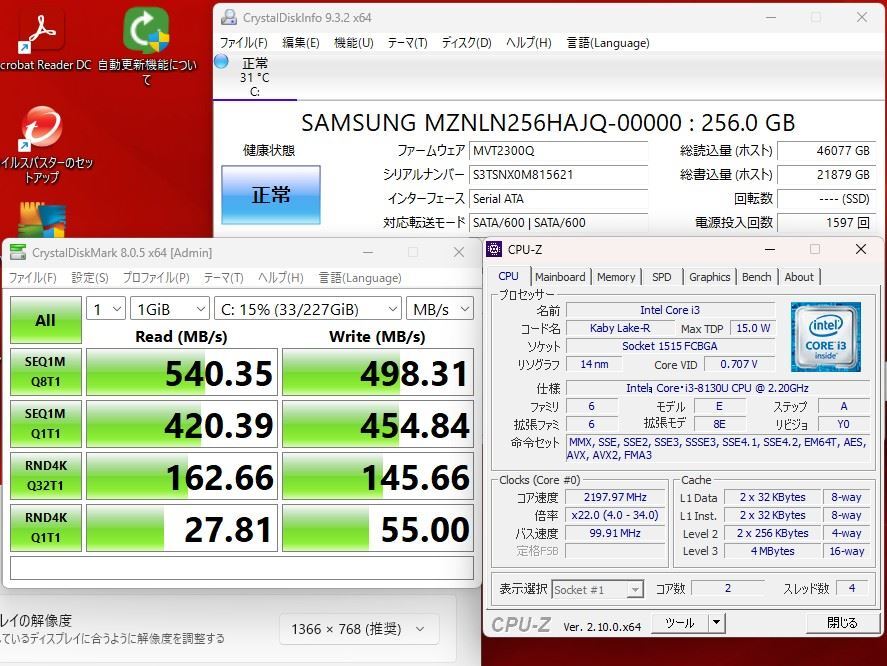Screen dimensions: 887x666
Task: Switch to the Mainboard tab in CPU-Z
Action: click(560, 277)
